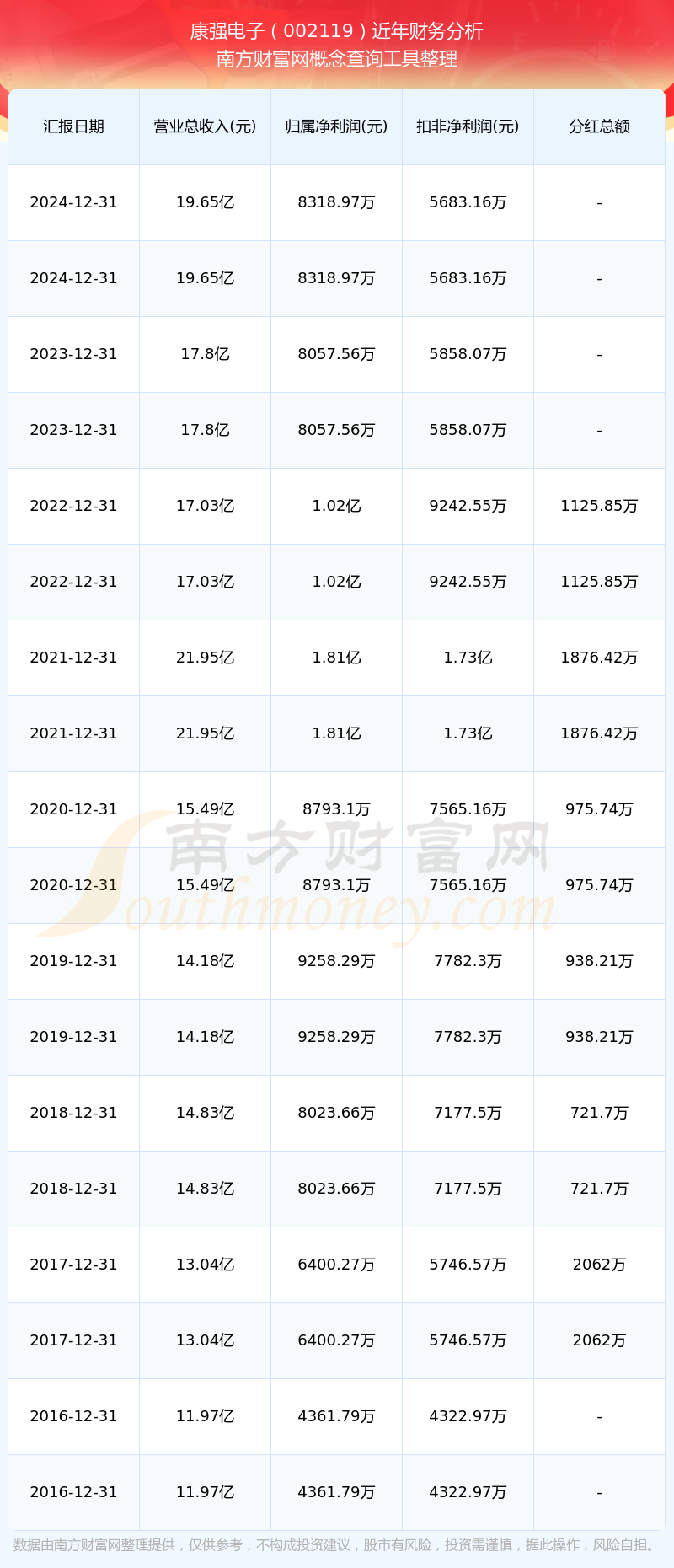674x1568 pixels.
Task: Select the 营业总收入(元) column header
Action: (205, 126)
